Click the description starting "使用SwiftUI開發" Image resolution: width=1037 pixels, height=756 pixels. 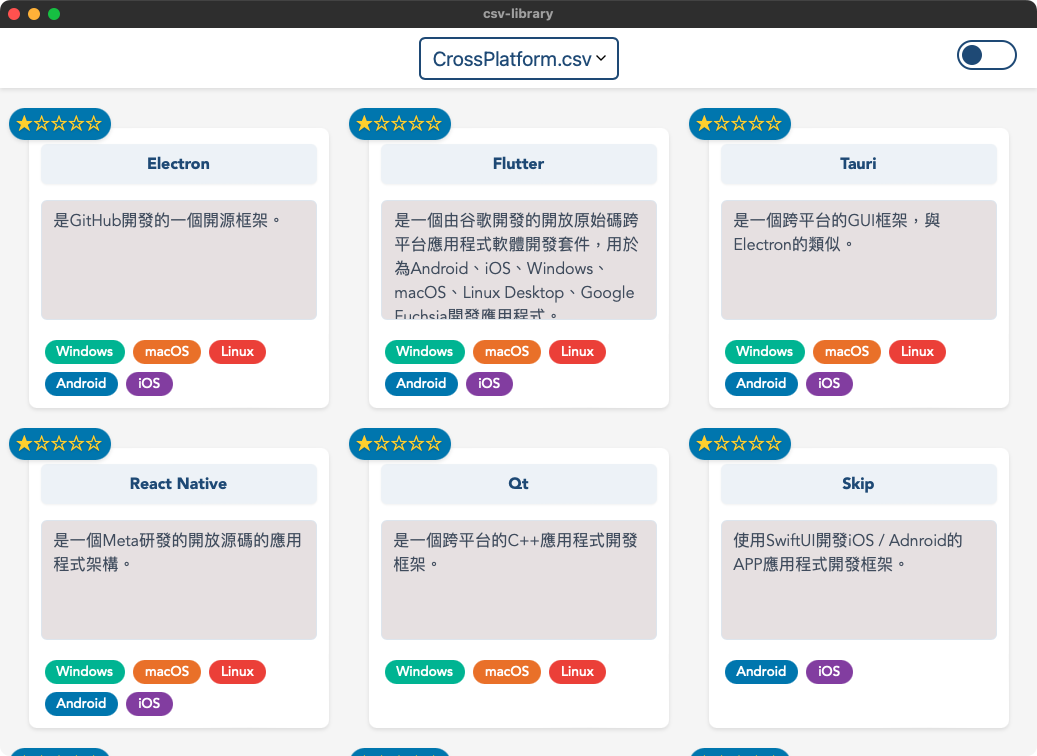tap(858, 580)
